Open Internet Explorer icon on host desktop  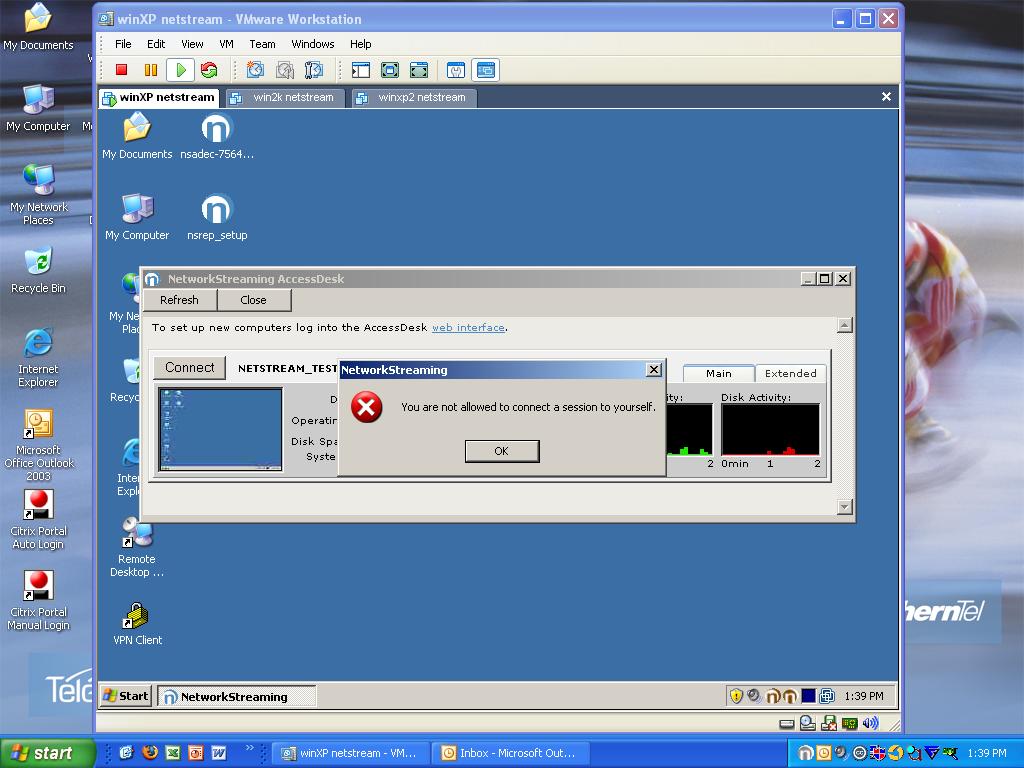pyautogui.click(x=38, y=358)
